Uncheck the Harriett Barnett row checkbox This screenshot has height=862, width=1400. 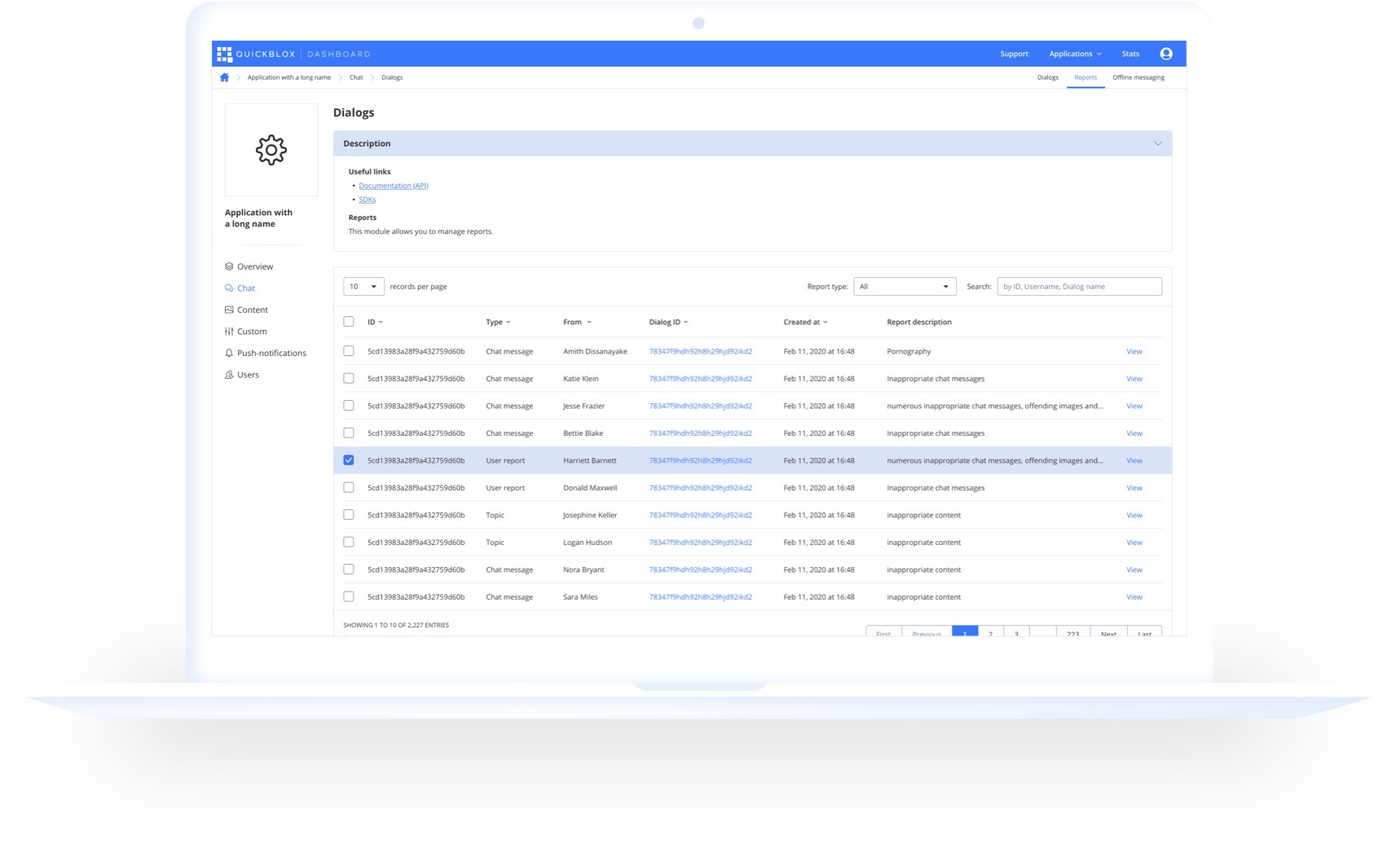(349, 460)
